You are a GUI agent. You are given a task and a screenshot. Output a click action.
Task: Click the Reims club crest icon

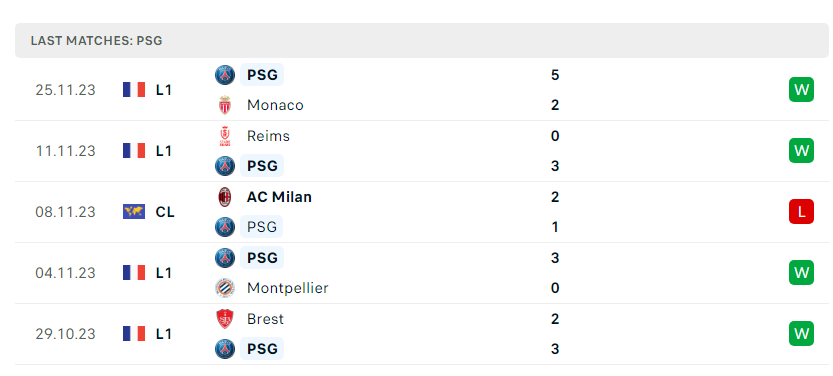225,136
